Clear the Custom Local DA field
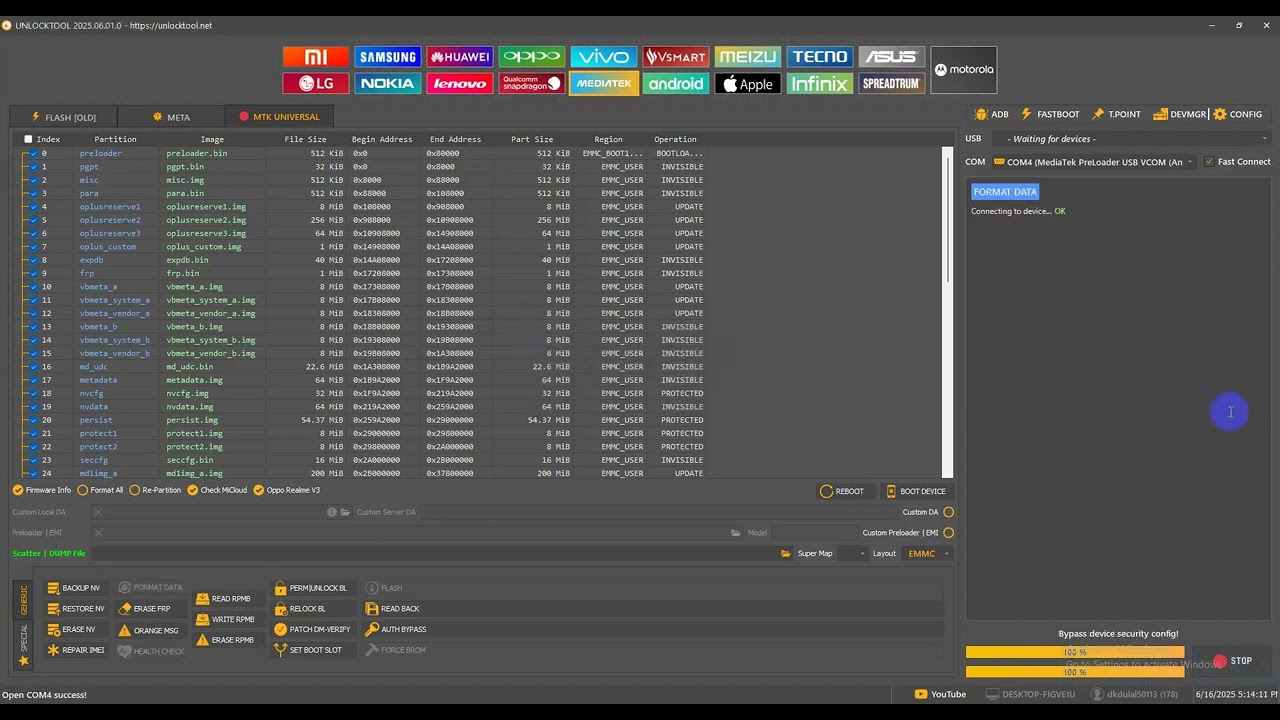This screenshot has width=1280, height=720. point(98,512)
